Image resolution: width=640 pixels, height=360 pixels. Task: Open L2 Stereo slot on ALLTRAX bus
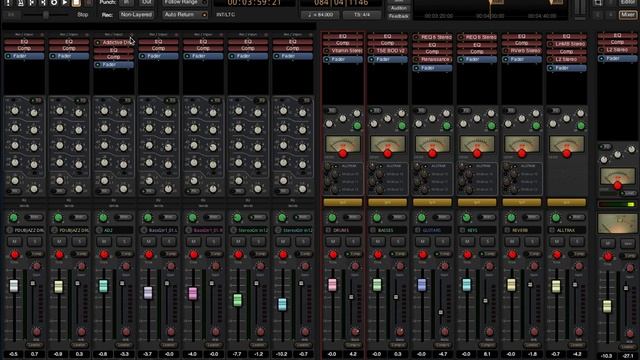coord(567,60)
